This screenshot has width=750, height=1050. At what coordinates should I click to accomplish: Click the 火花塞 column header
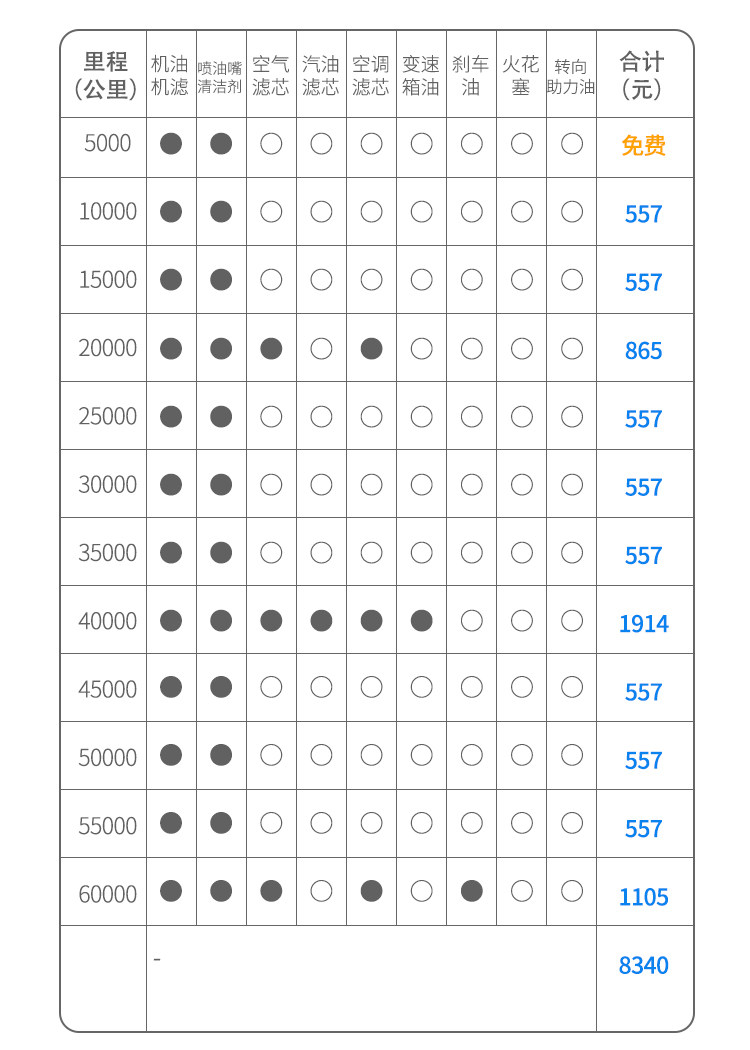[521, 75]
